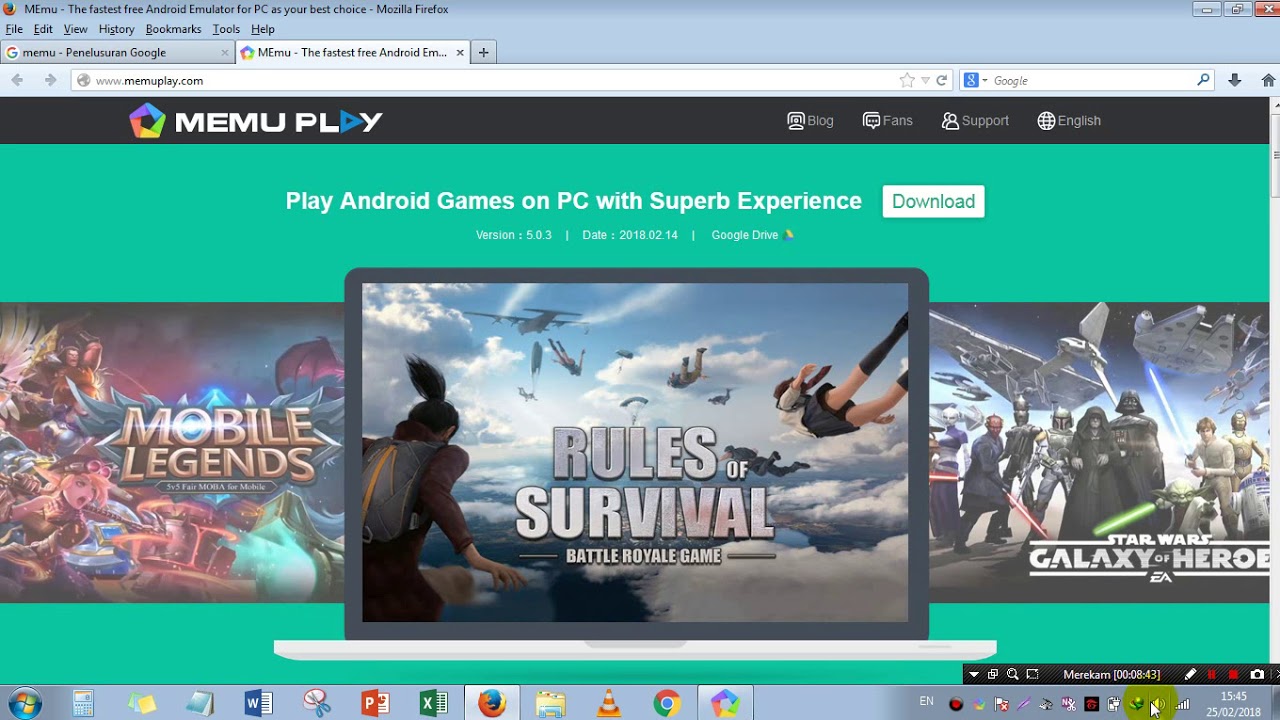Click the network signal tray icon
1280x720 pixels.
(1182, 704)
